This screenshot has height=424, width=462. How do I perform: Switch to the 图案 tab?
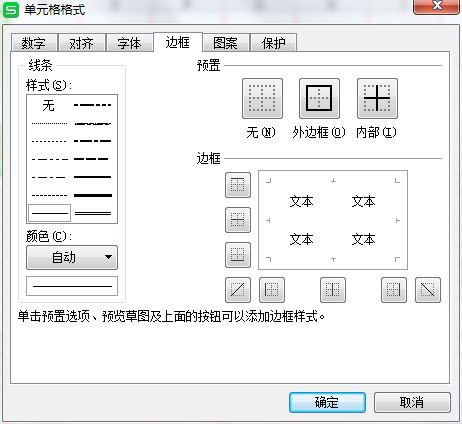click(x=226, y=43)
